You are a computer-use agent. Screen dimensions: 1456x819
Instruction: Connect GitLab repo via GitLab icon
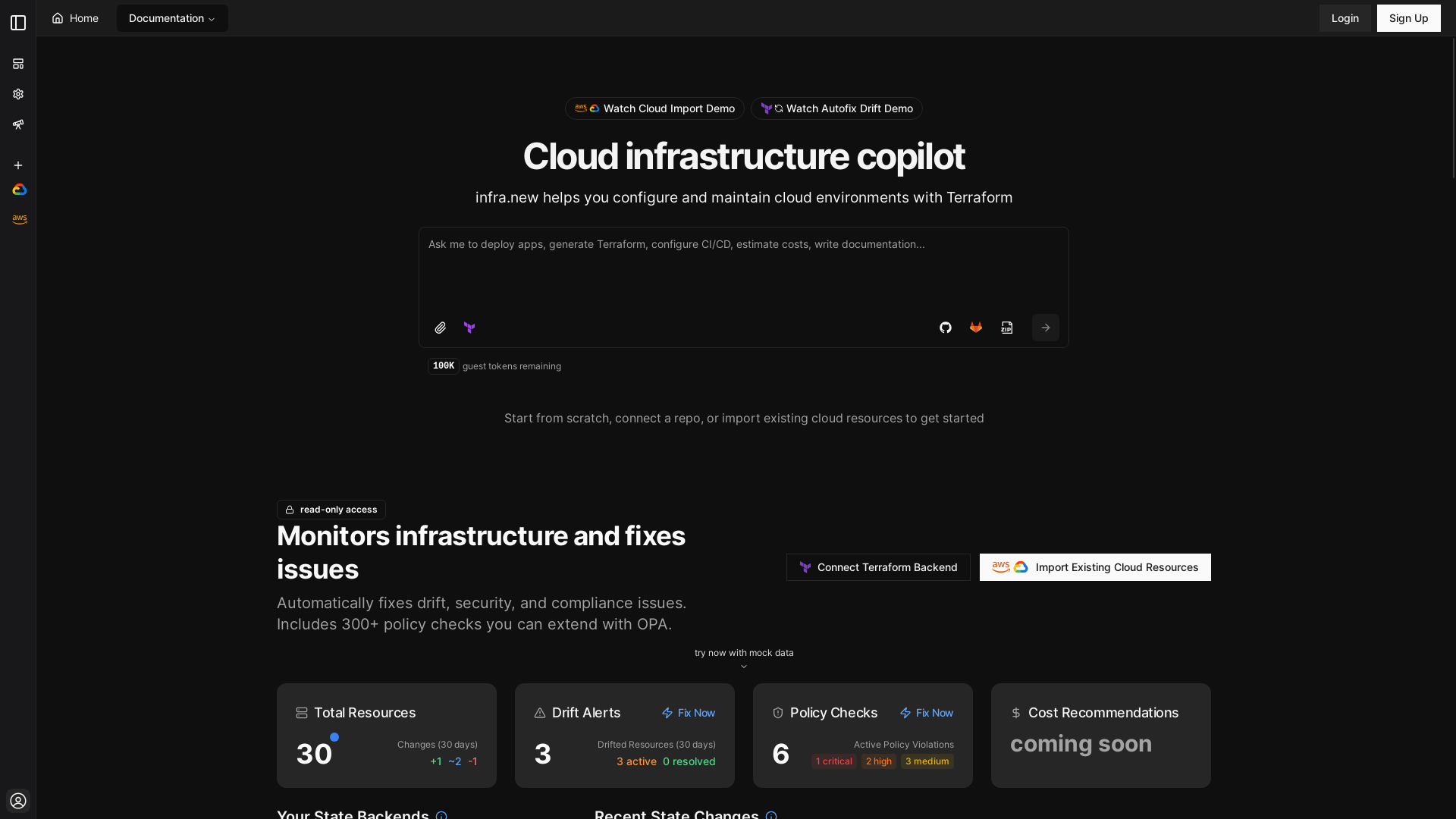976,328
